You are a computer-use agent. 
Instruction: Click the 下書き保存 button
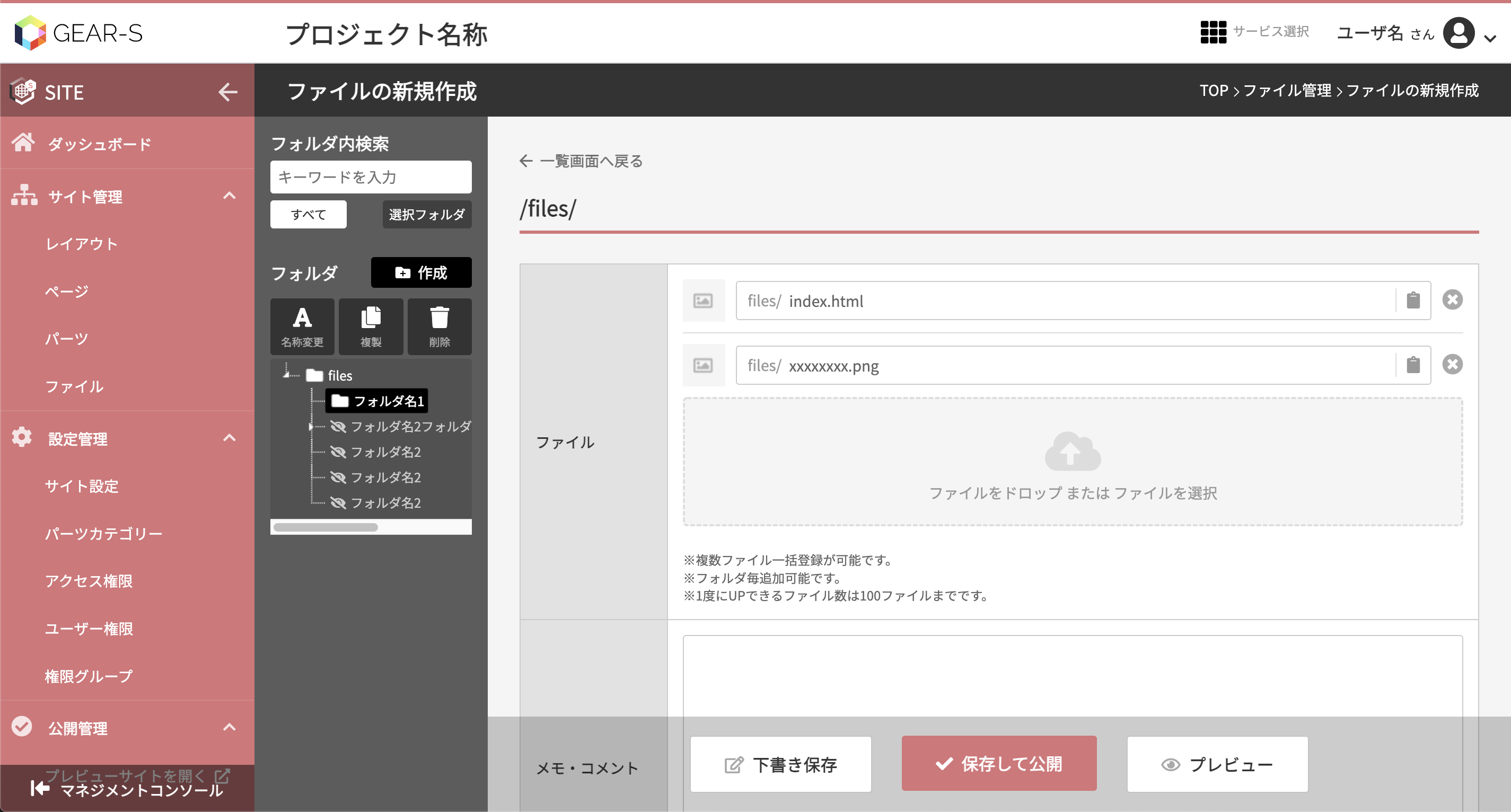(780, 764)
